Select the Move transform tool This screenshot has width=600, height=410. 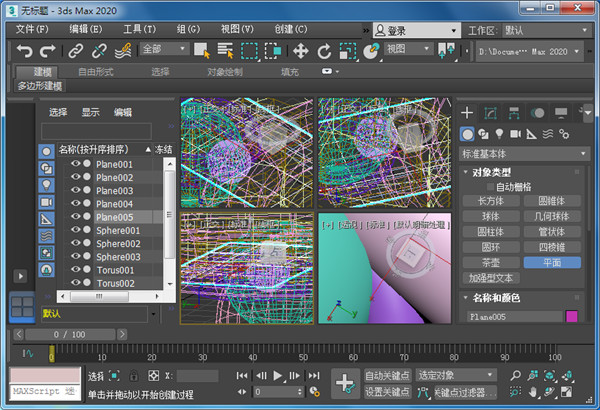[x=300, y=49]
